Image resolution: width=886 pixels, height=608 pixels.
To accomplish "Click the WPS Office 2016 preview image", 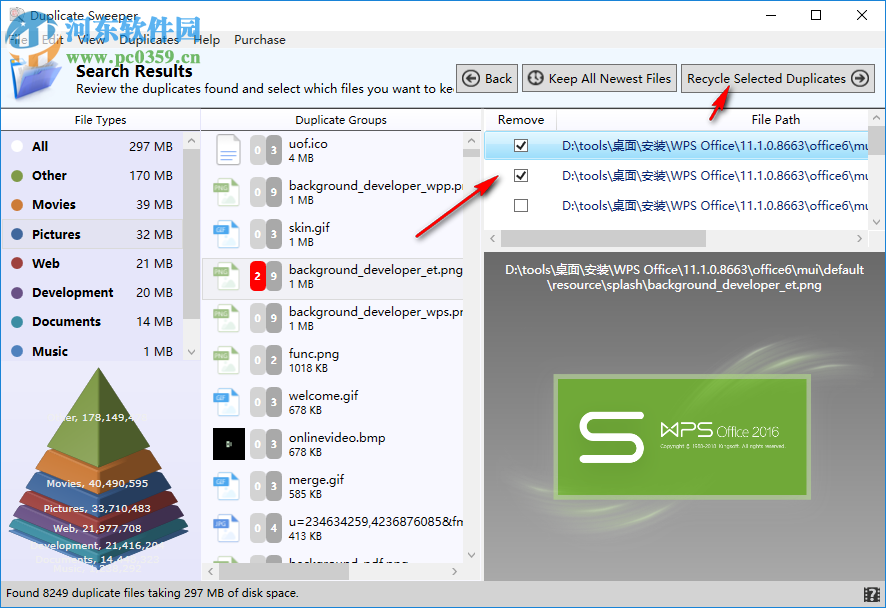I will pos(681,437).
